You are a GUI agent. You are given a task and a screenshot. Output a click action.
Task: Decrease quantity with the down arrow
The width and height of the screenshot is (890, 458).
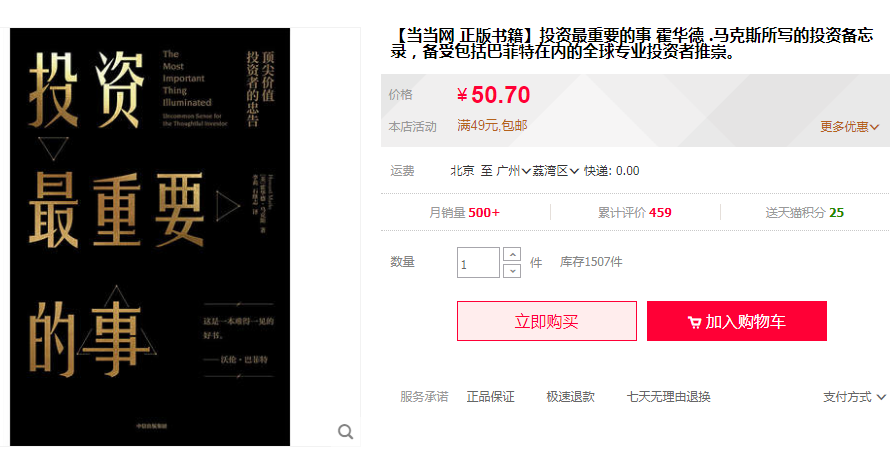(512, 270)
